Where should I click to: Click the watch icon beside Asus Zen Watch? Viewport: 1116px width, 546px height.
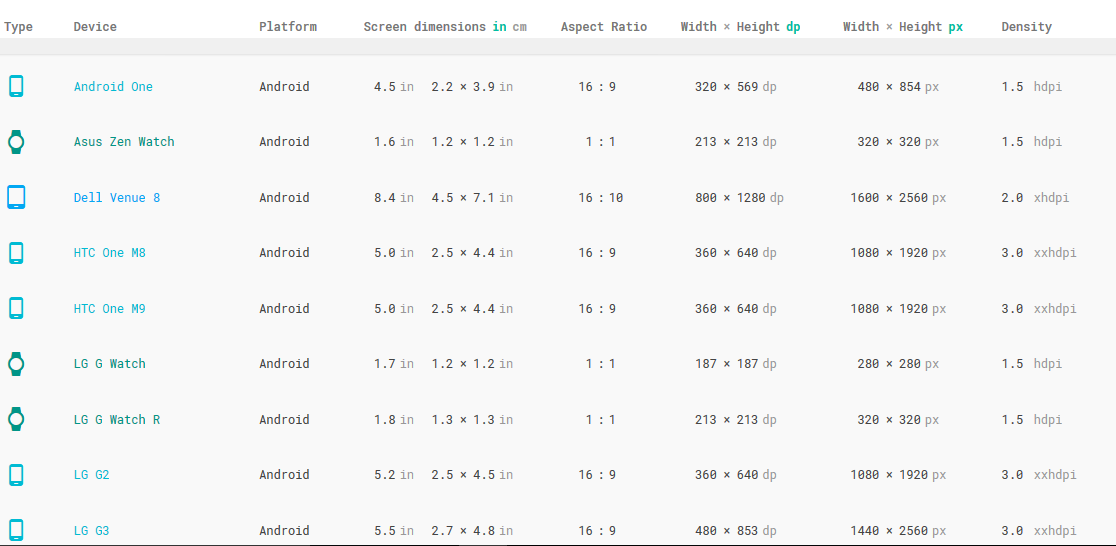[x=16, y=142]
